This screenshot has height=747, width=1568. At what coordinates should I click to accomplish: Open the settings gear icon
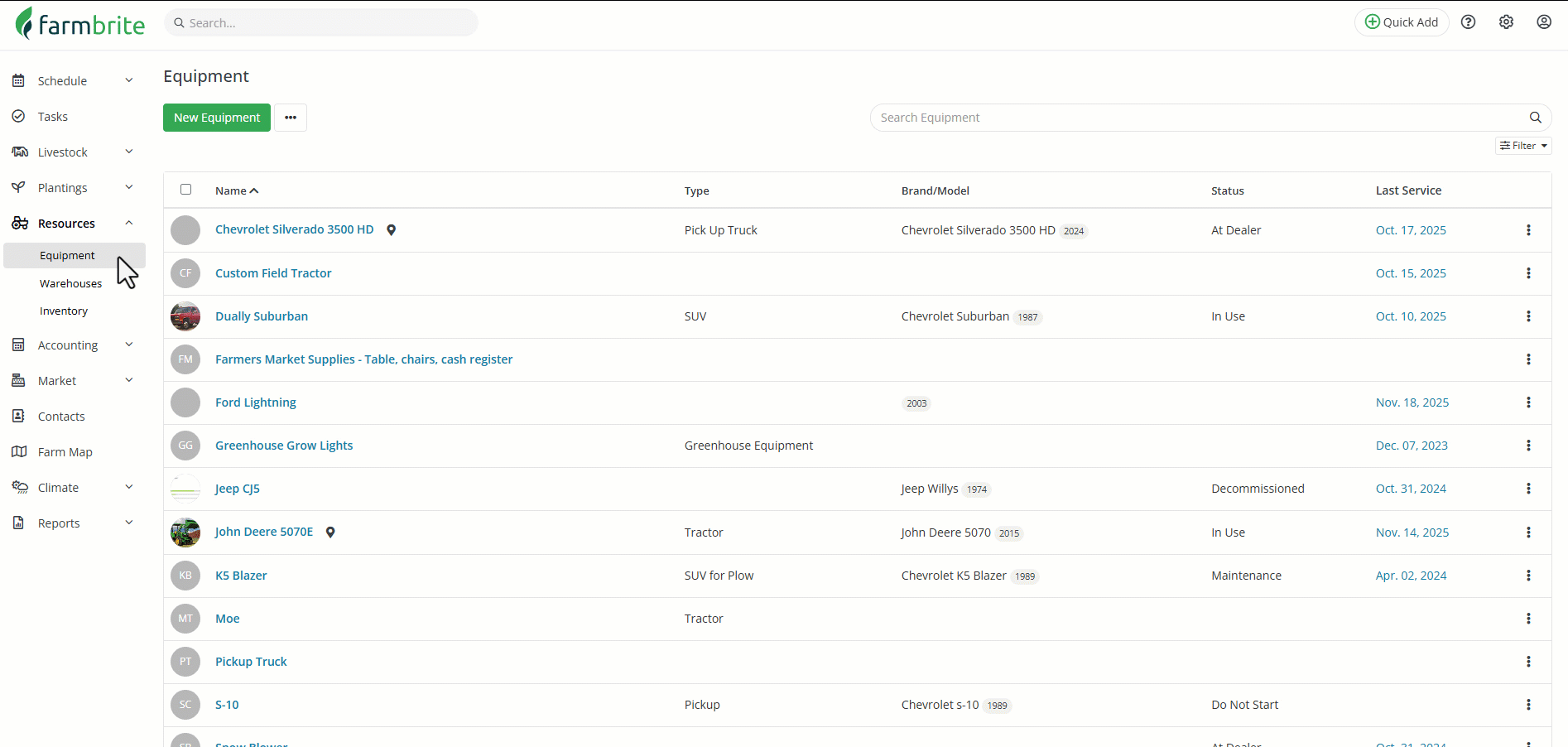click(x=1506, y=22)
